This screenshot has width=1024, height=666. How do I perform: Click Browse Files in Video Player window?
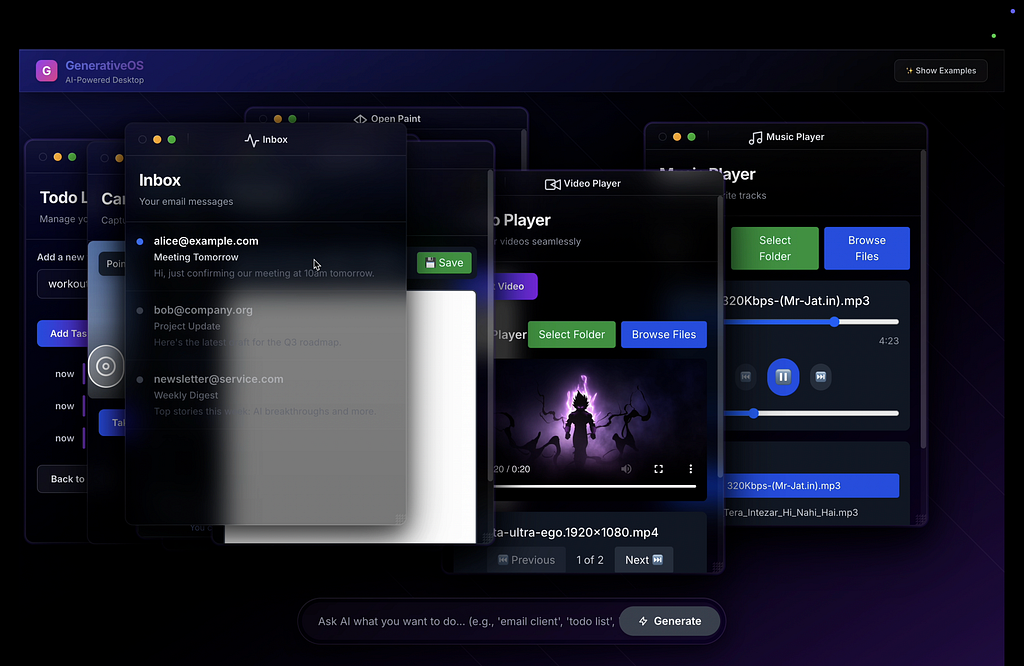(664, 334)
